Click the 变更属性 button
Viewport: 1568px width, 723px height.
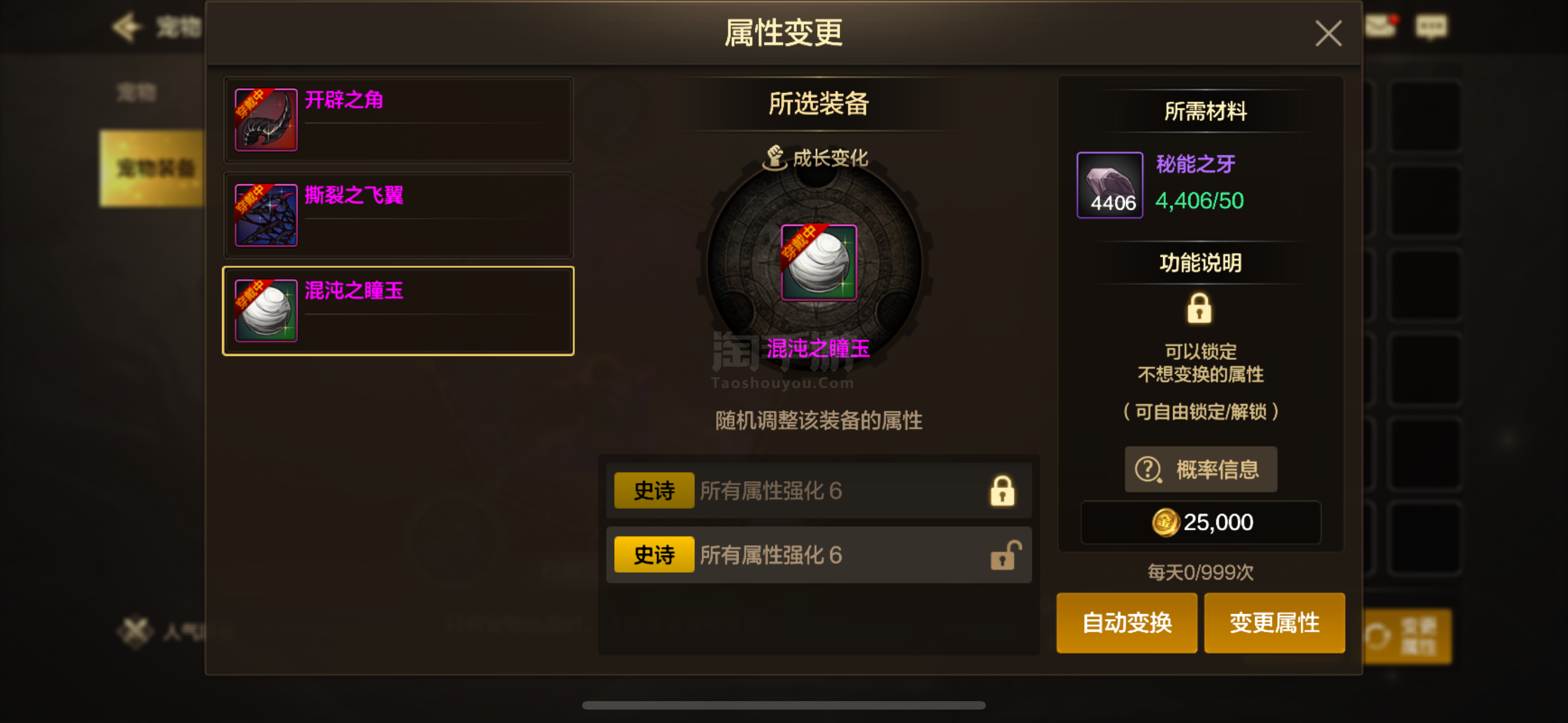tap(1275, 623)
